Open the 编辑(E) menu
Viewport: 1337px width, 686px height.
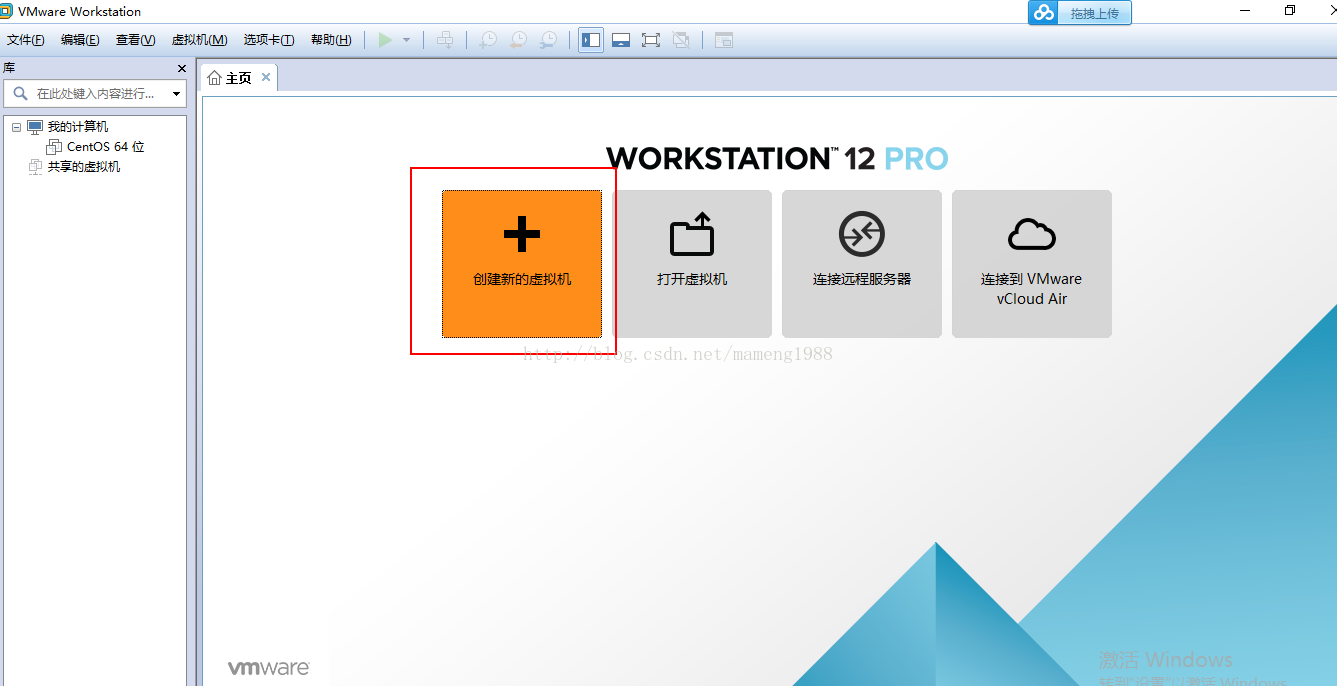[80, 40]
